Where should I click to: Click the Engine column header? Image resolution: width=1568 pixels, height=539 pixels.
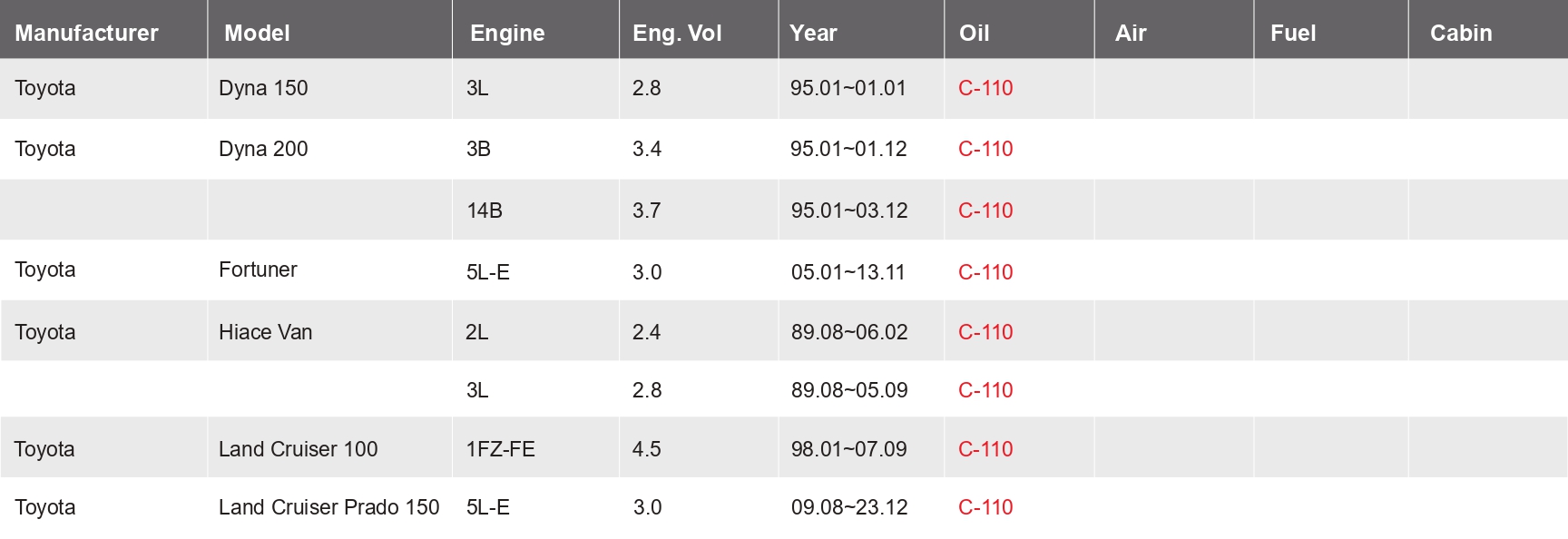tap(507, 34)
